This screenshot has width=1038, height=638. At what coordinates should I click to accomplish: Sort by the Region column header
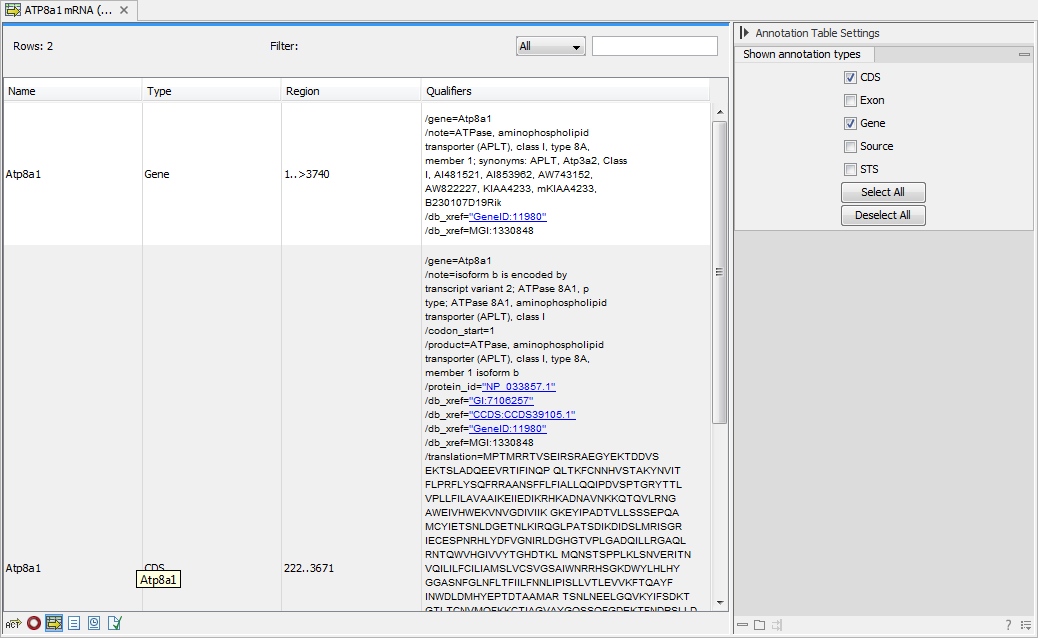(x=351, y=91)
